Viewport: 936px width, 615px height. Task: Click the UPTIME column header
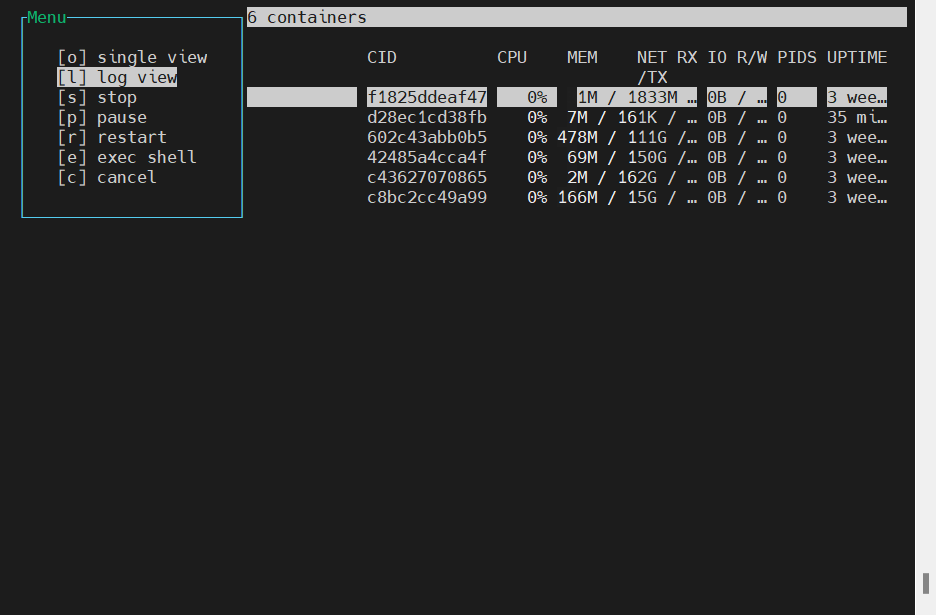pos(857,58)
